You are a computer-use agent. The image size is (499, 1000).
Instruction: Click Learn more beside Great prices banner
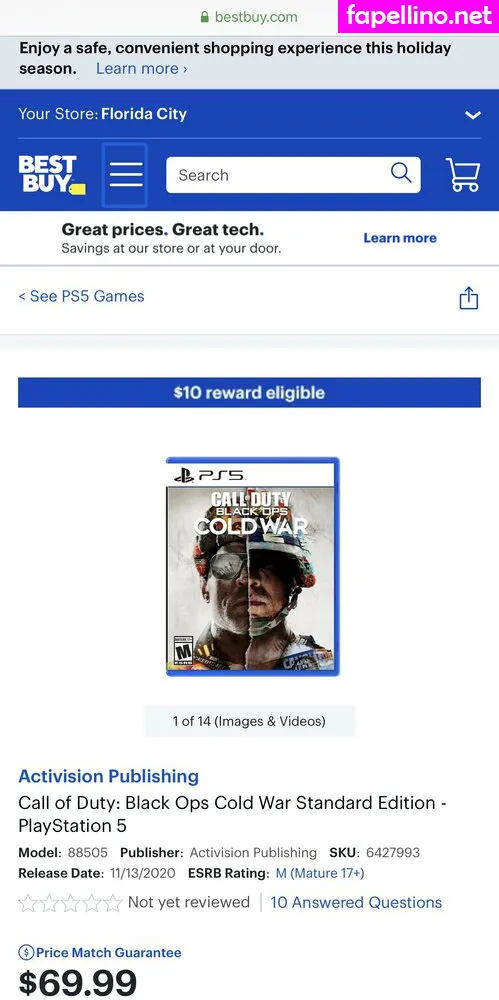point(400,238)
